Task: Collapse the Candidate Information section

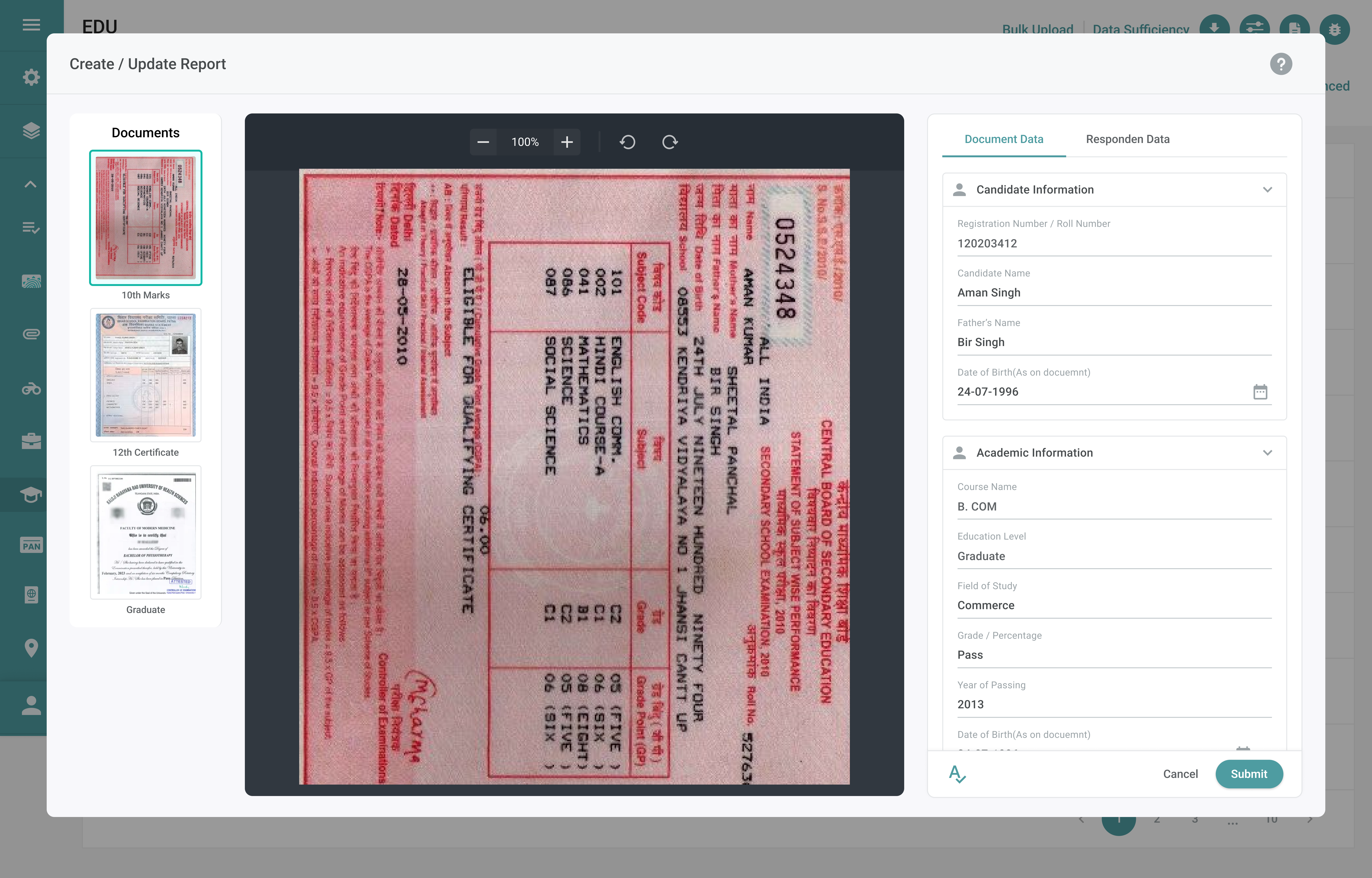Action: coord(1267,190)
